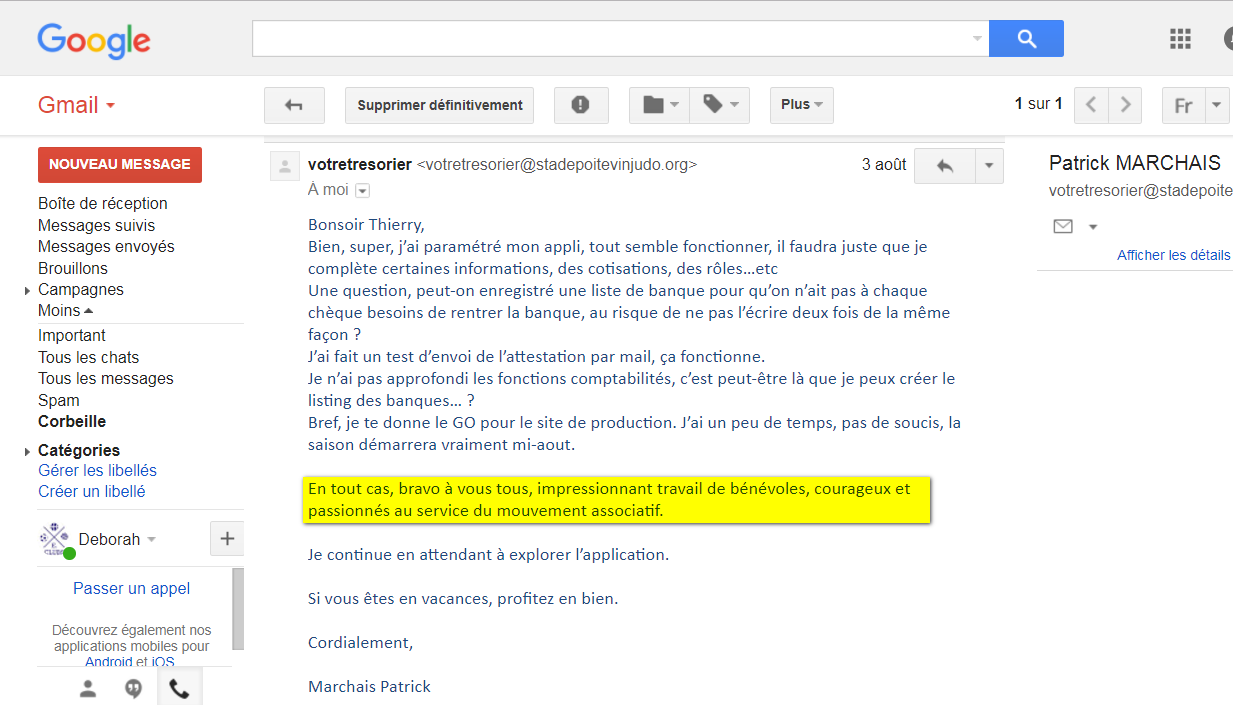Open search options arrow in search box
This screenshot has height=705, width=1233.
[977, 39]
